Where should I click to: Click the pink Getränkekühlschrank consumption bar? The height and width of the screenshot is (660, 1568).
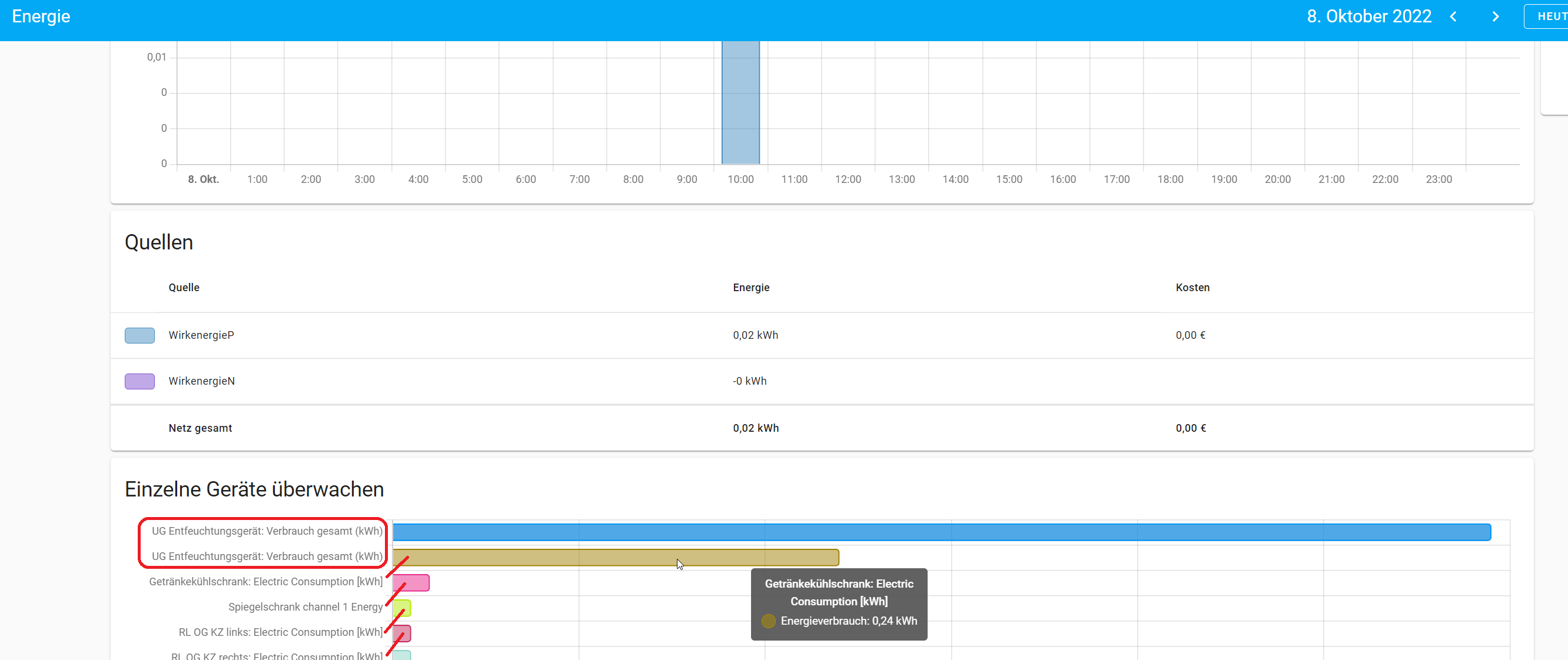pyautogui.click(x=413, y=582)
